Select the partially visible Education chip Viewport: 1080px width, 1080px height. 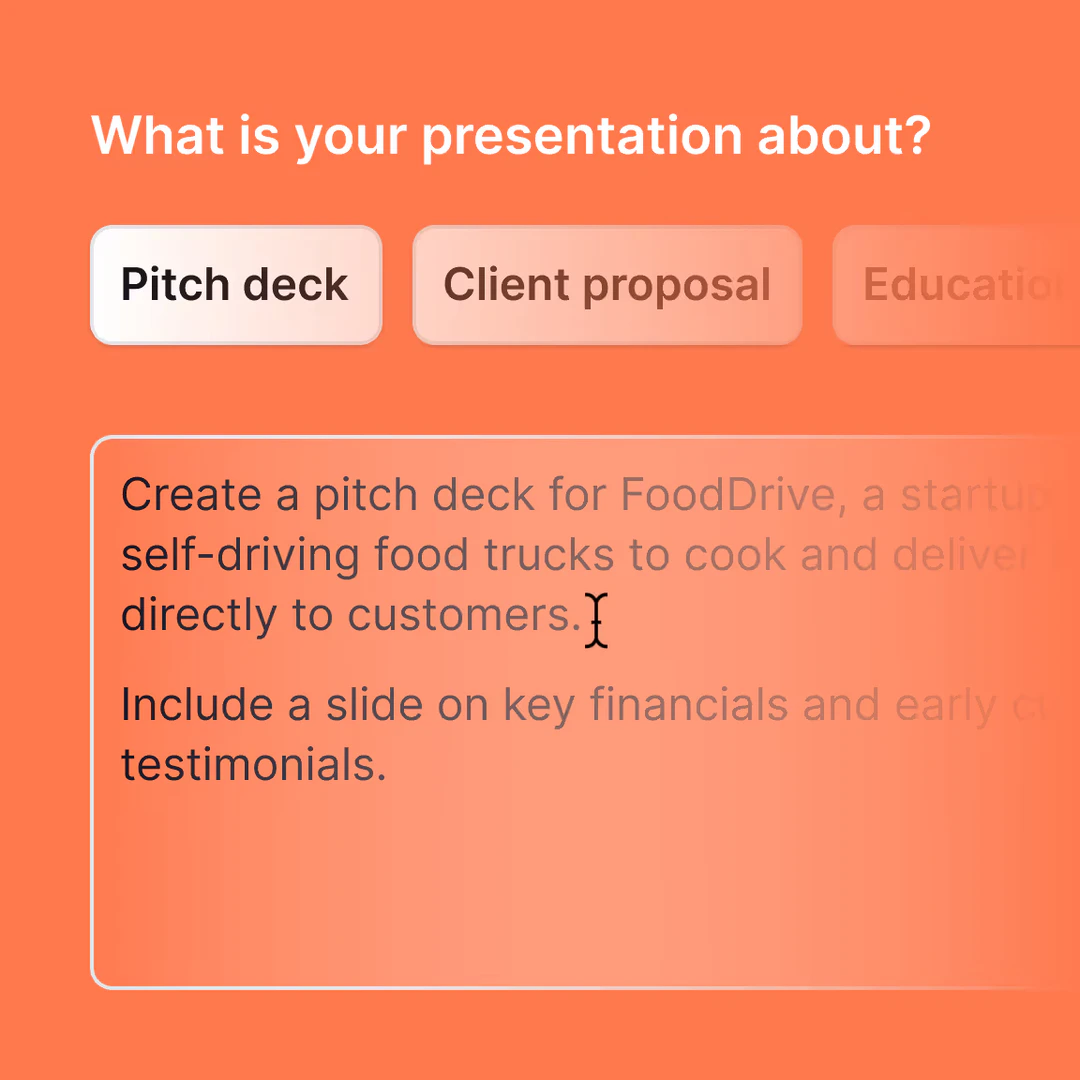pyautogui.click(x=960, y=284)
